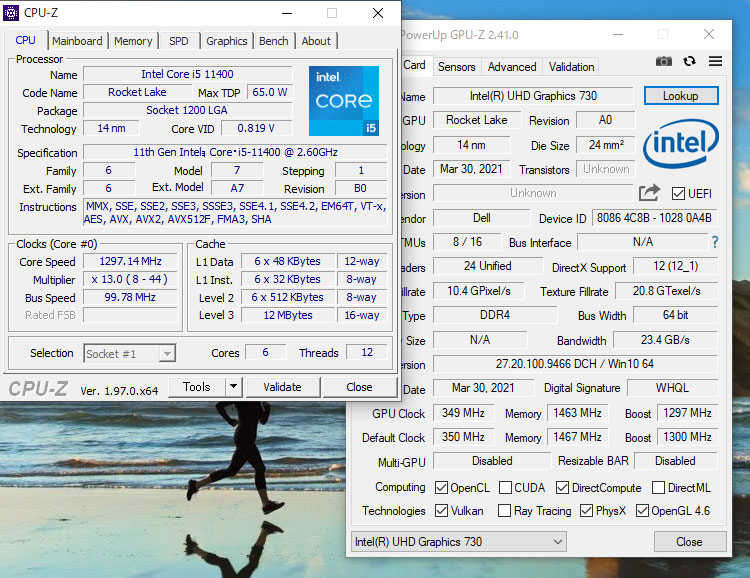Click the Memory Type DDR4 value

495,315
